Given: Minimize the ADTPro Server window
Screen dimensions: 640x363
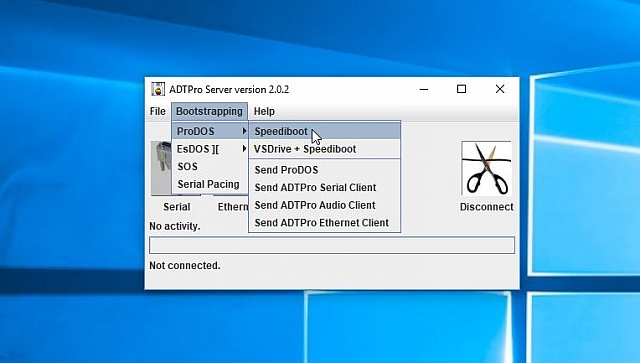Looking at the screenshot, I should coord(424,89).
